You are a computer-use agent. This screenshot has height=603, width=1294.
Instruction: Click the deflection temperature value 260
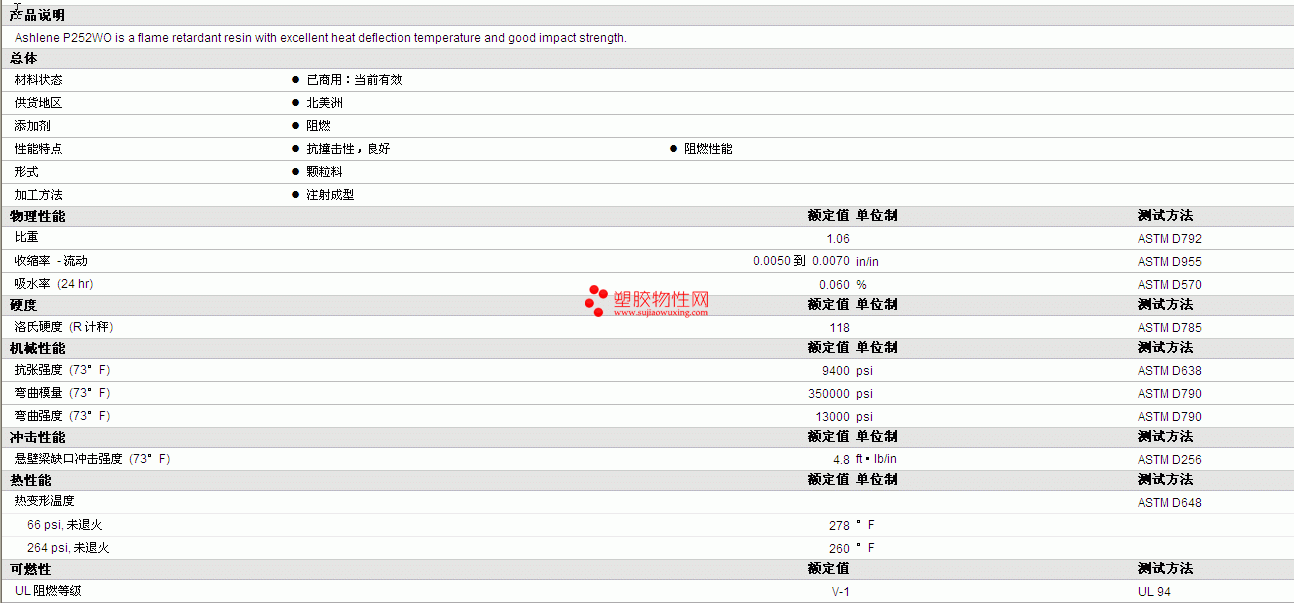click(x=840, y=549)
